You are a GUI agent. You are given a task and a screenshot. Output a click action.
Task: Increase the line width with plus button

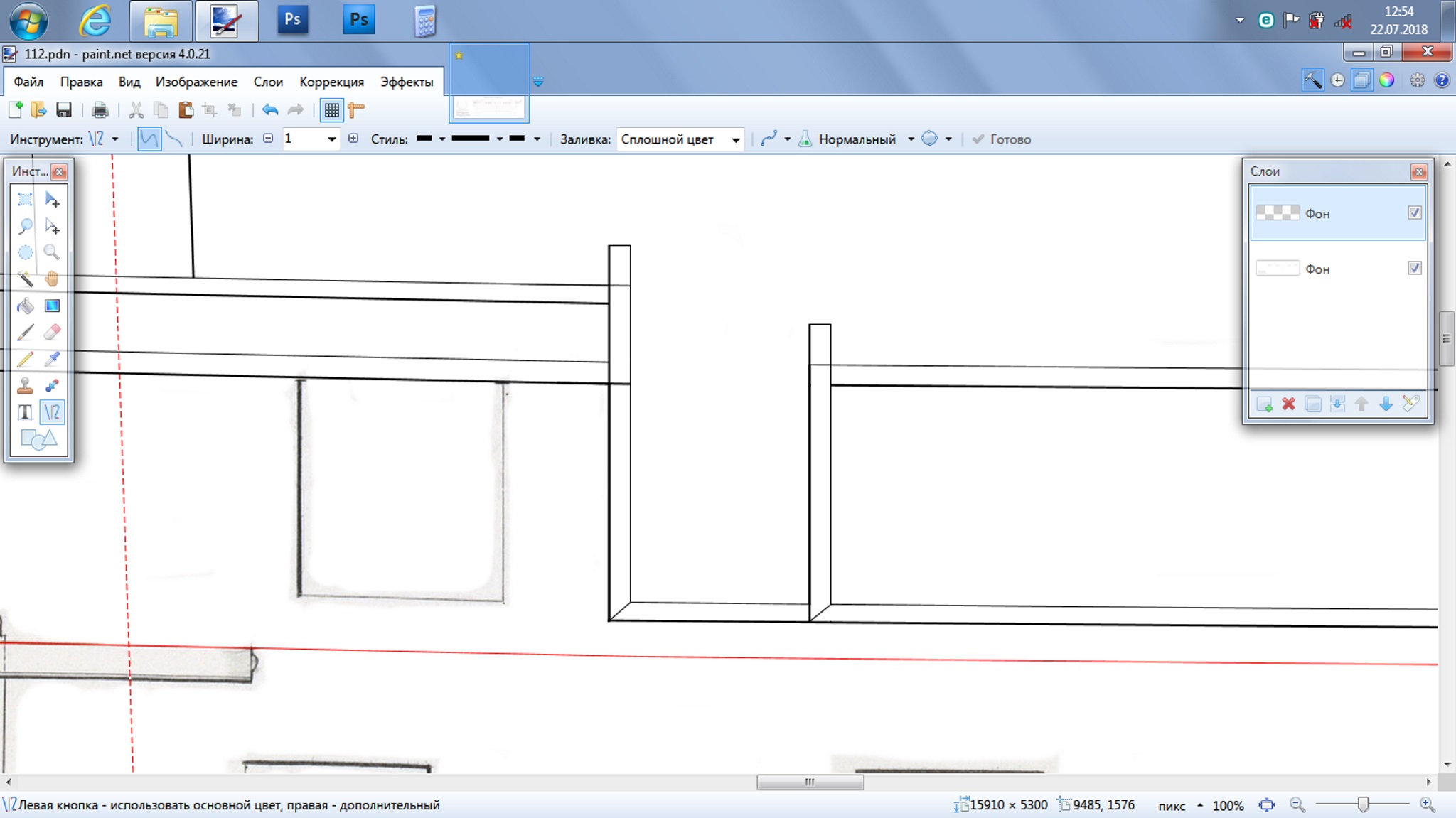coord(353,139)
